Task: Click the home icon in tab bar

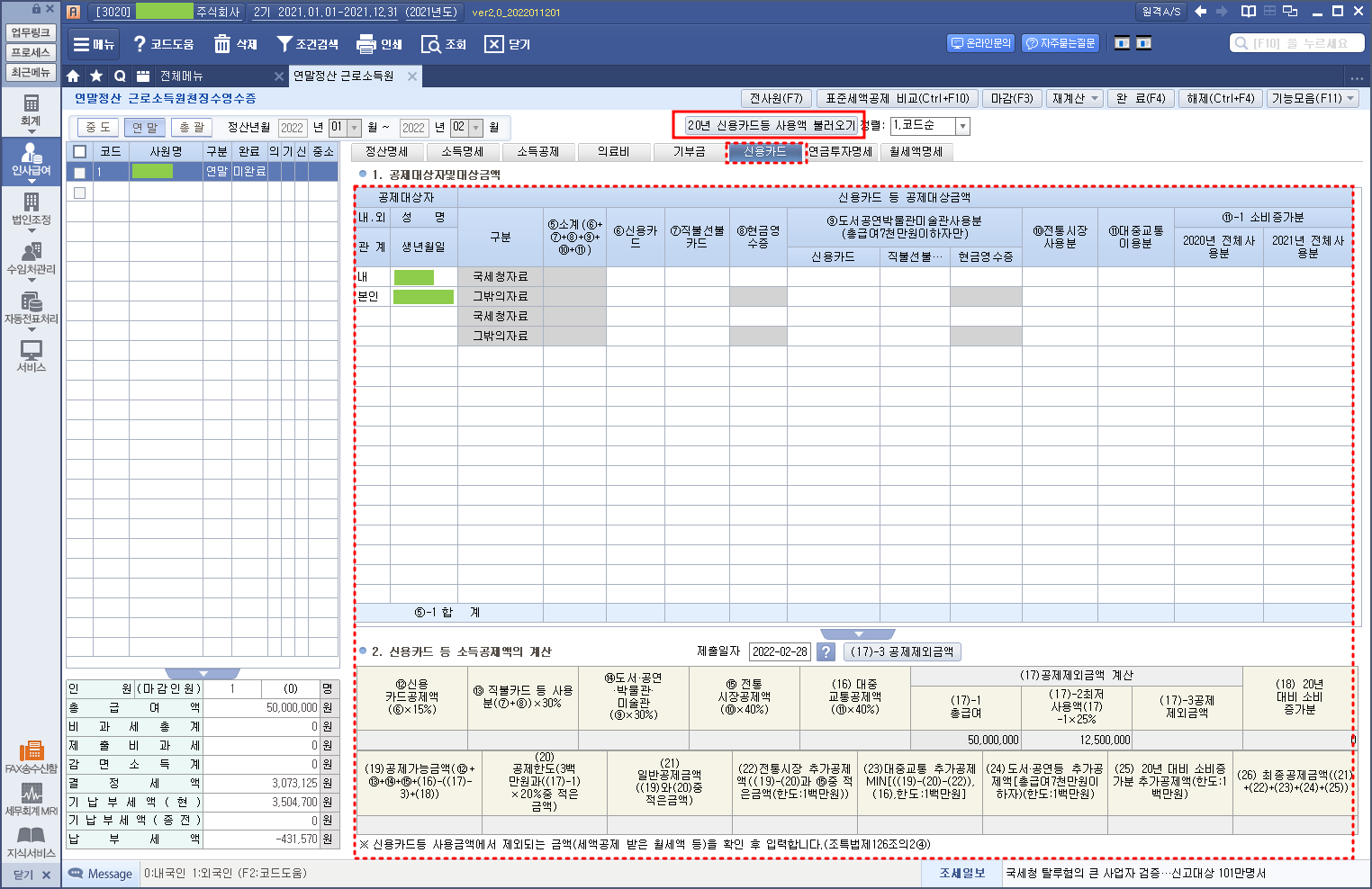Action: pyautogui.click(x=74, y=76)
